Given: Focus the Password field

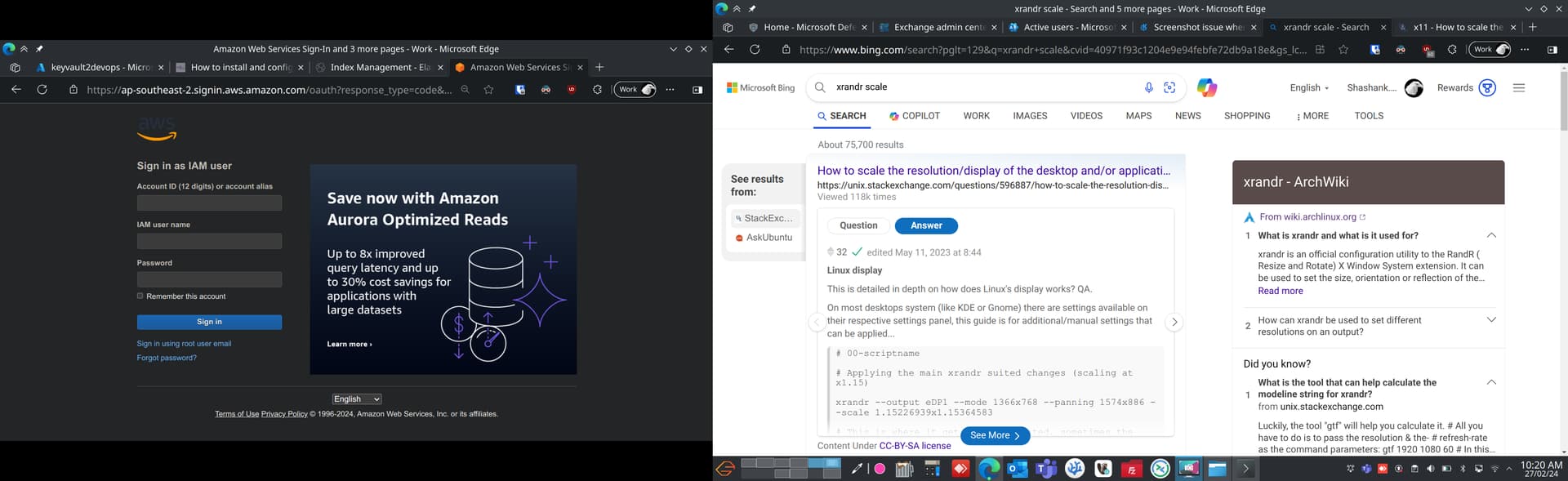Looking at the screenshot, I should point(209,279).
